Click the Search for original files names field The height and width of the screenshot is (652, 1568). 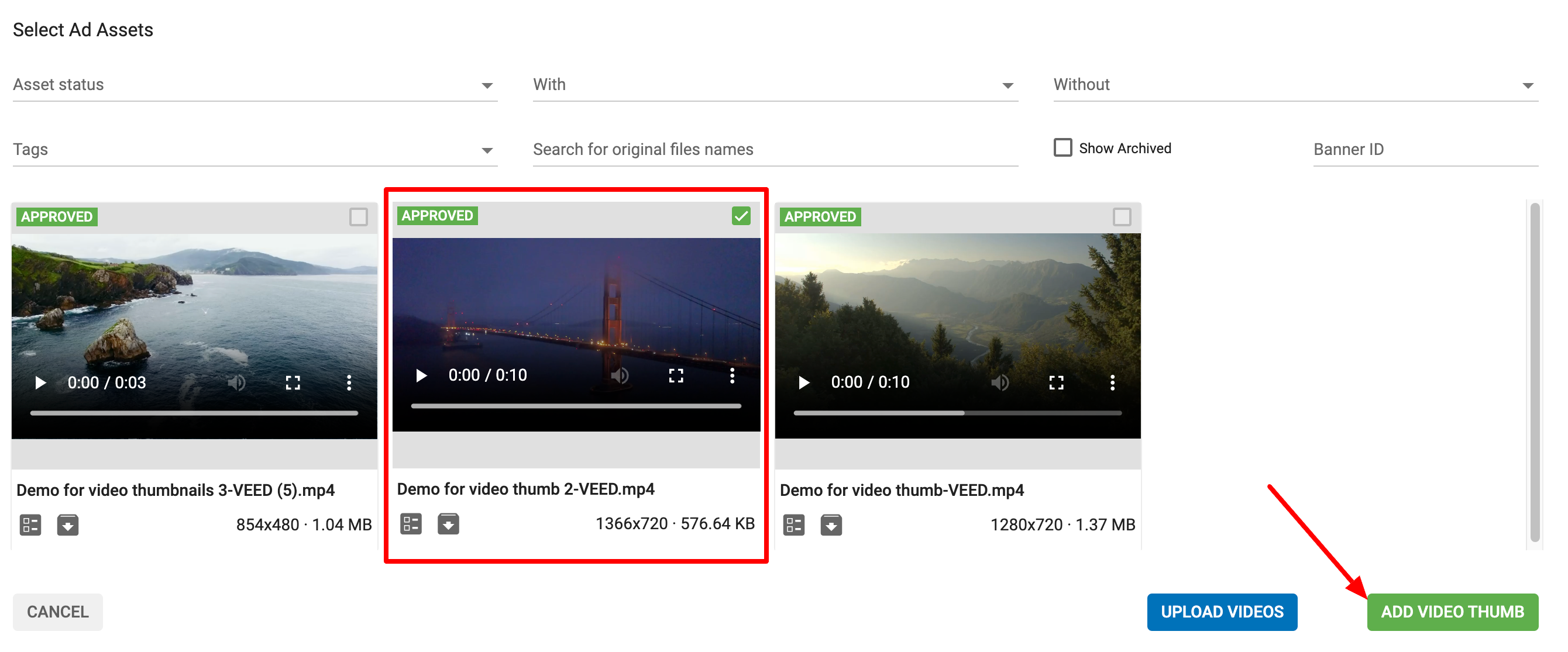click(x=775, y=150)
